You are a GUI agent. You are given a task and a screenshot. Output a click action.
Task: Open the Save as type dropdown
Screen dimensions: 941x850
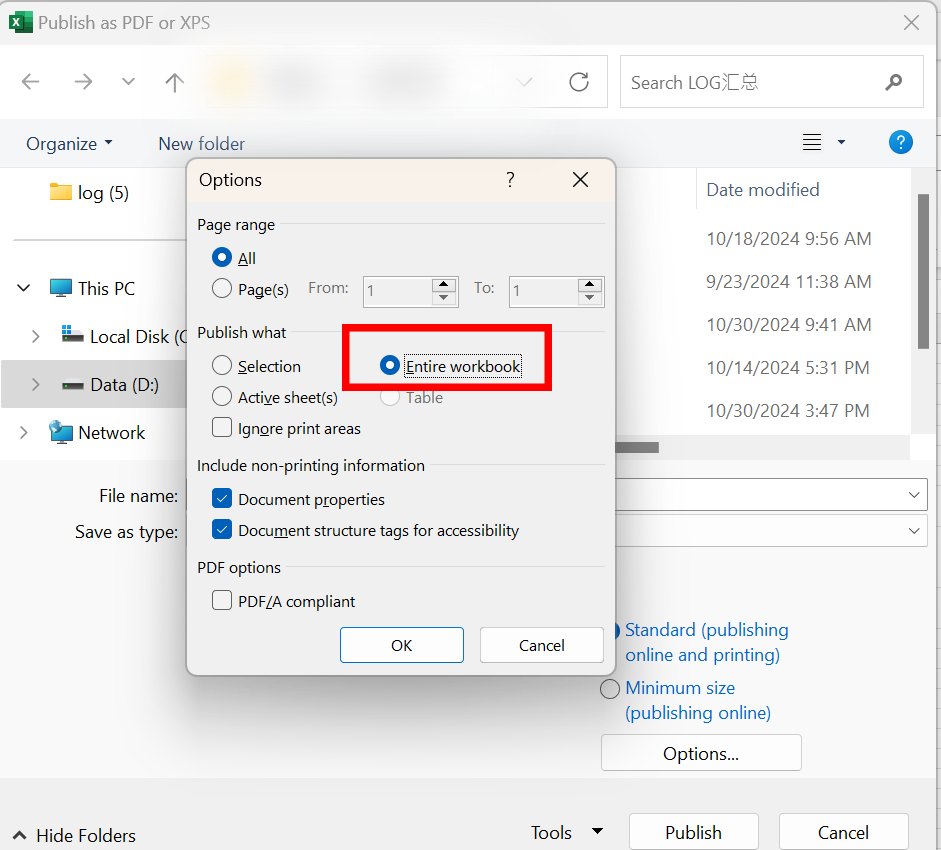(x=911, y=531)
